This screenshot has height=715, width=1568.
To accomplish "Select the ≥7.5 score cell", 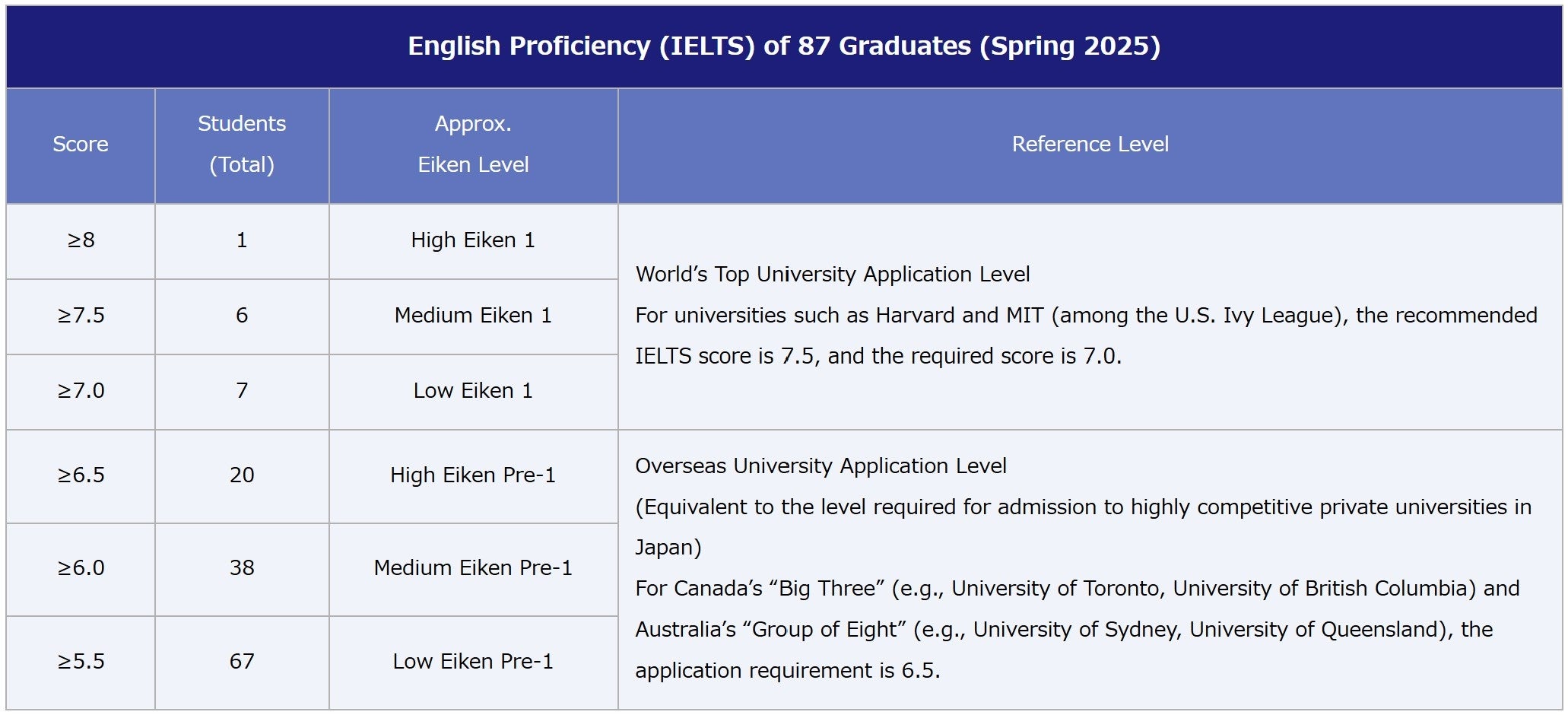I will (81, 316).
